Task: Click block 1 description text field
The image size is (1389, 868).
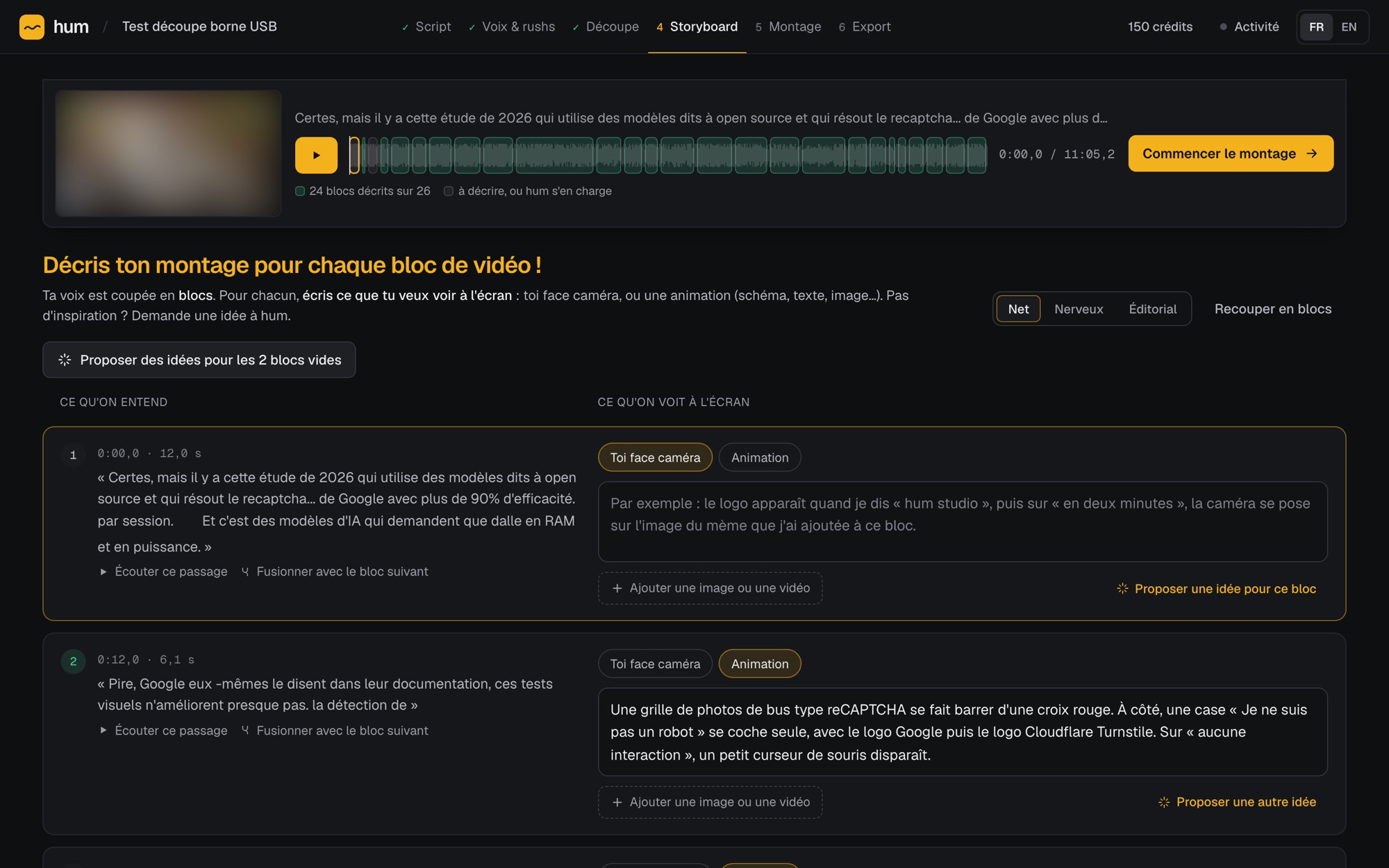Action: pyautogui.click(x=963, y=521)
